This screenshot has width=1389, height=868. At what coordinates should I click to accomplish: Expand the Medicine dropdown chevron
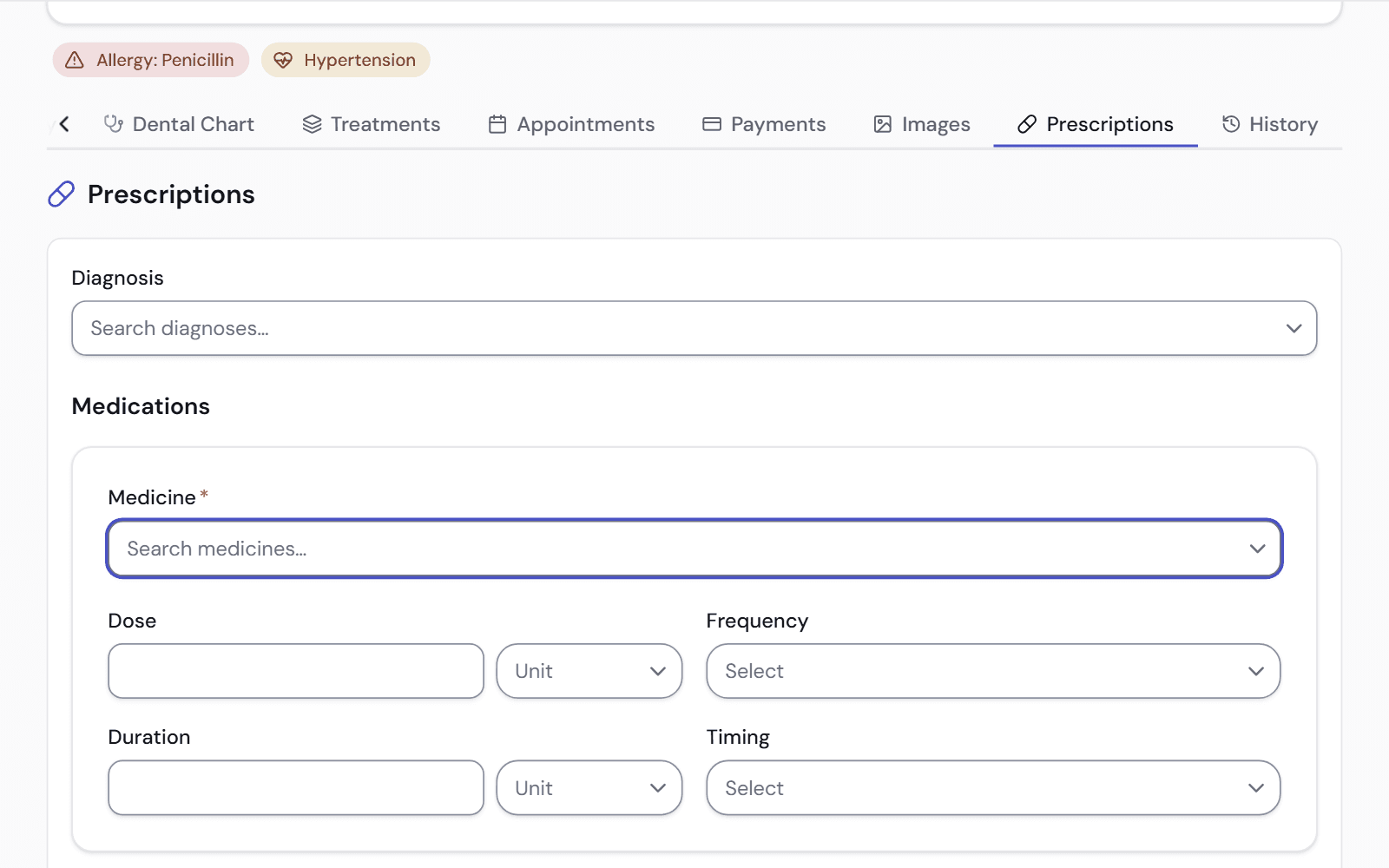click(1257, 549)
